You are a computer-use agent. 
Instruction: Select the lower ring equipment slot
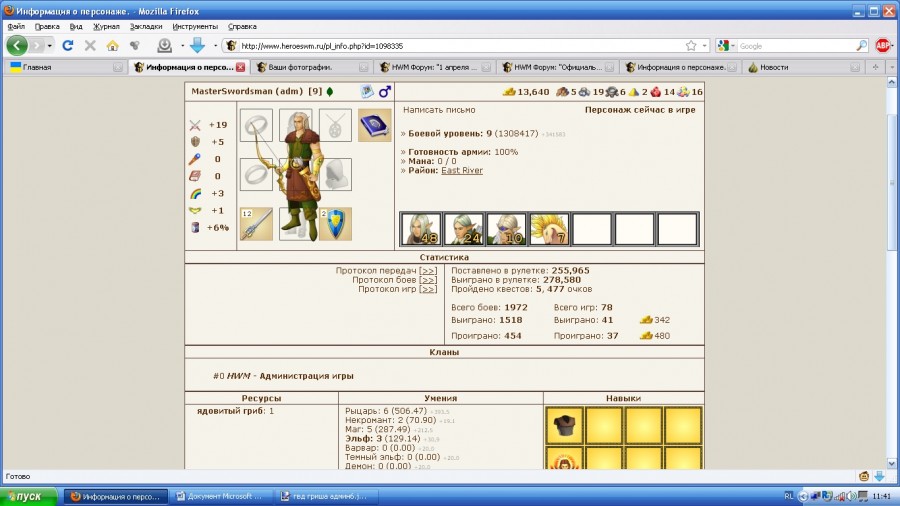pos(256,174)
